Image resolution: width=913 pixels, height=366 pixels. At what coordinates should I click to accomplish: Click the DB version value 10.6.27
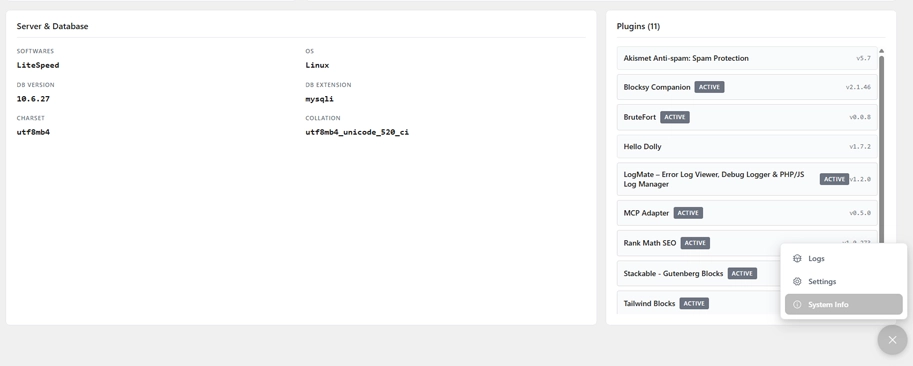(33, 99)
